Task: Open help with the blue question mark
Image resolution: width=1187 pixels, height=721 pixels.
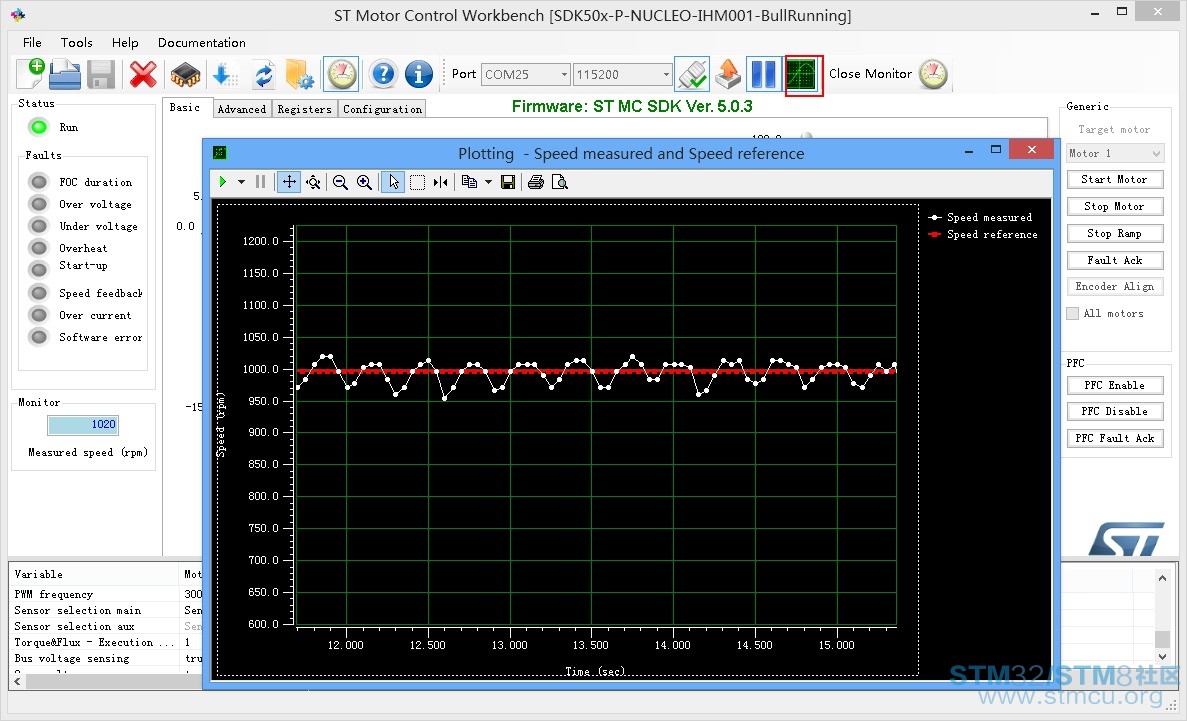Action: pyautogui.click(x=384, y=74)
